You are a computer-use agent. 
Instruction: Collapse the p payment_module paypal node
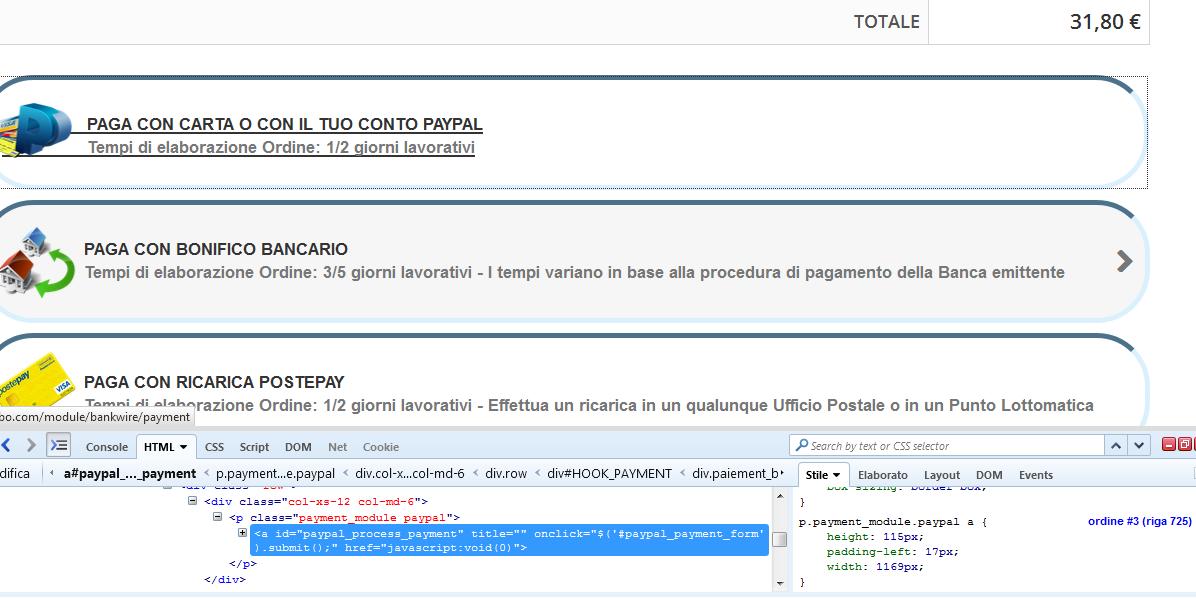[217, 517]
